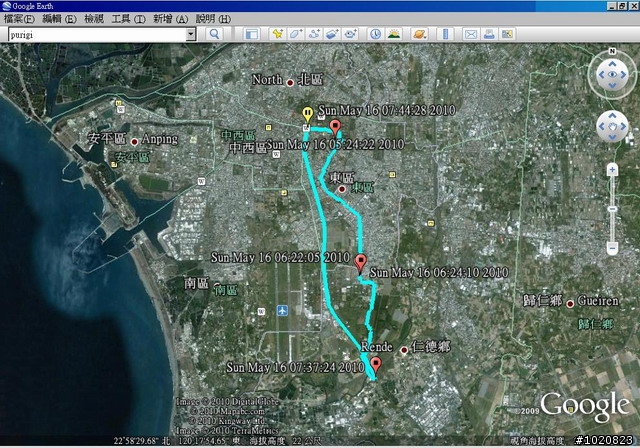Click move-left arrow on hand joystick

click(602, 126)
